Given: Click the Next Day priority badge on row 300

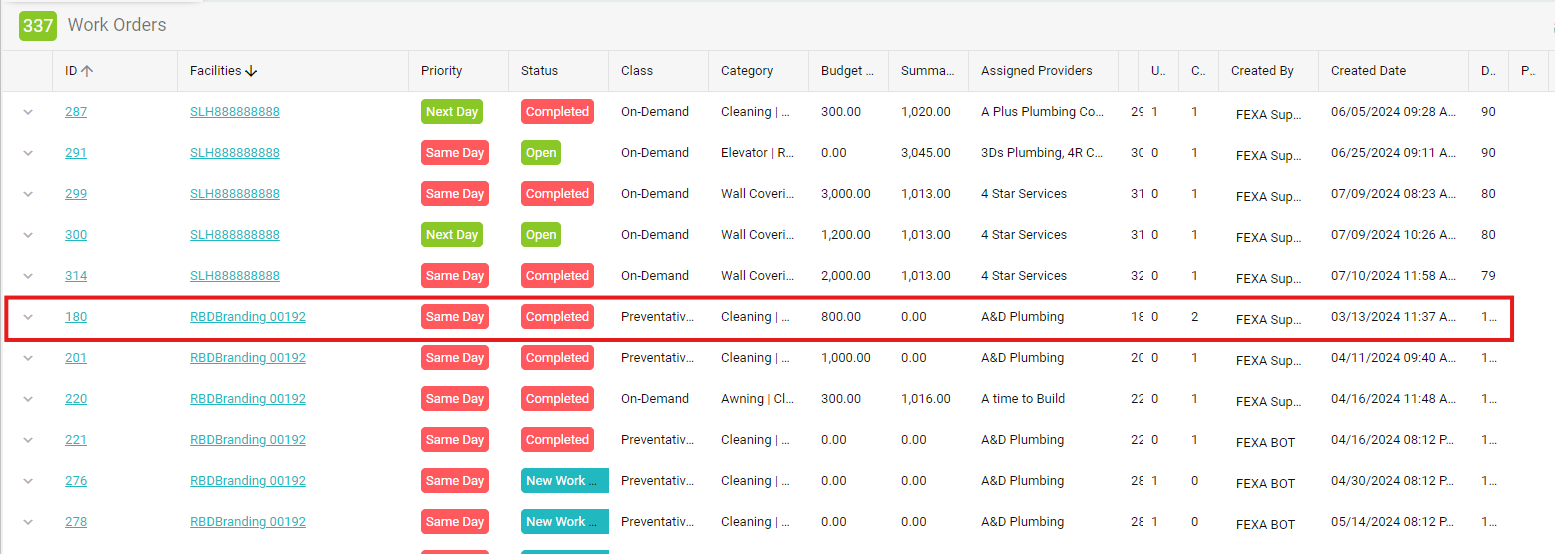Looking at the screenshot, I should point(452,235).
